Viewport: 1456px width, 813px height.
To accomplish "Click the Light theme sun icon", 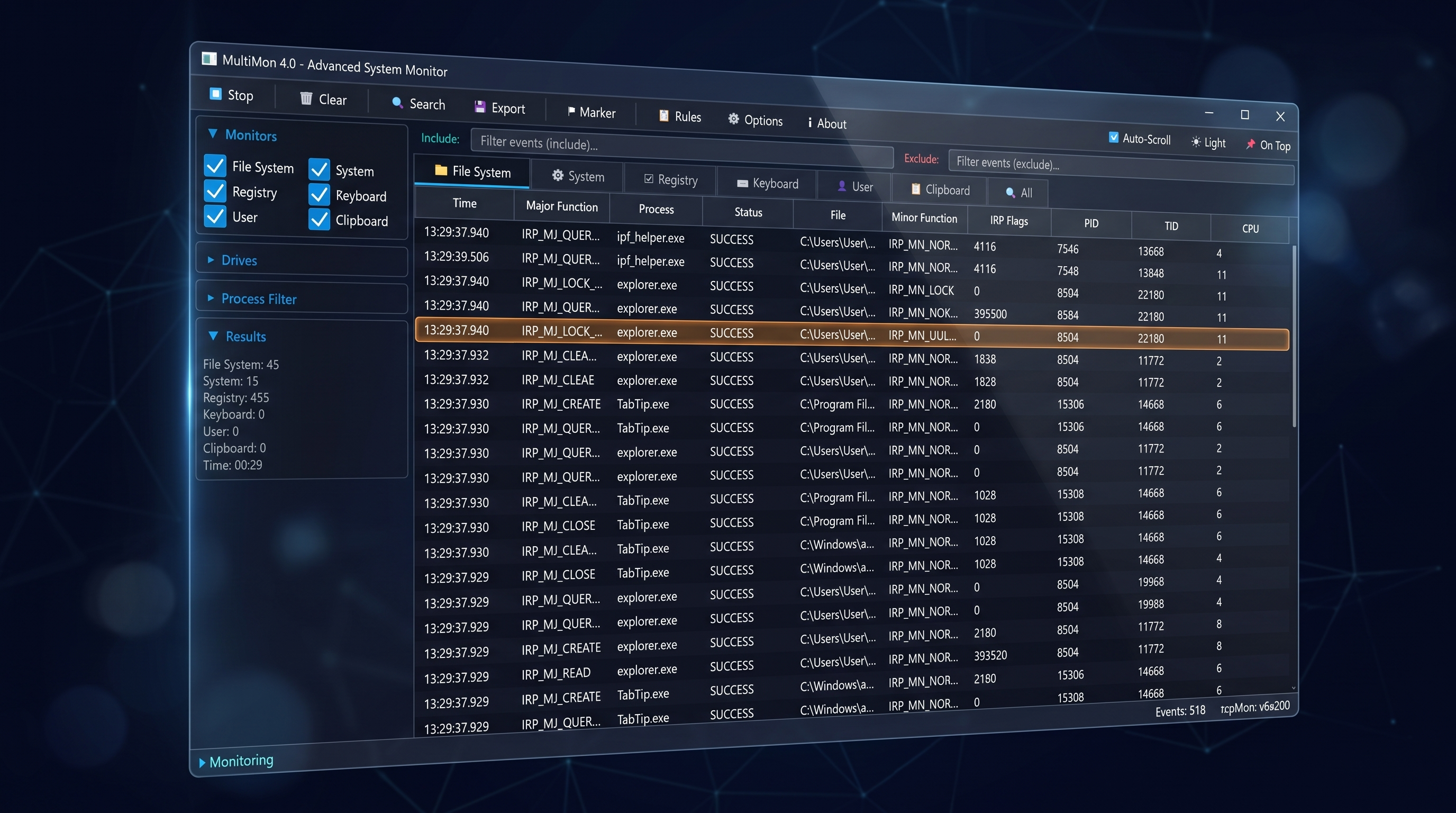I will pyautogui.click(x=1196, y=142).
